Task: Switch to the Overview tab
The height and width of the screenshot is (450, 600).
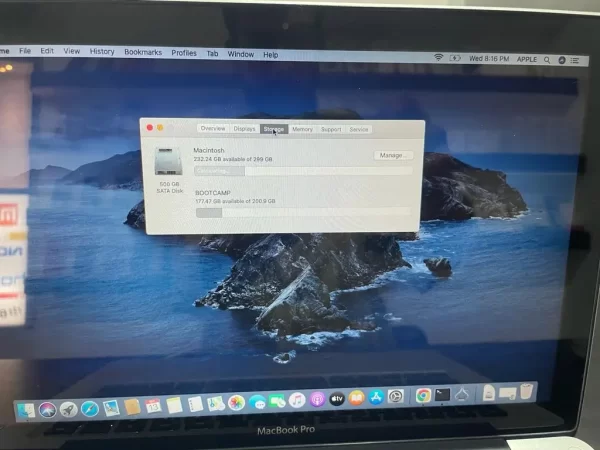Action: point(213,129)
